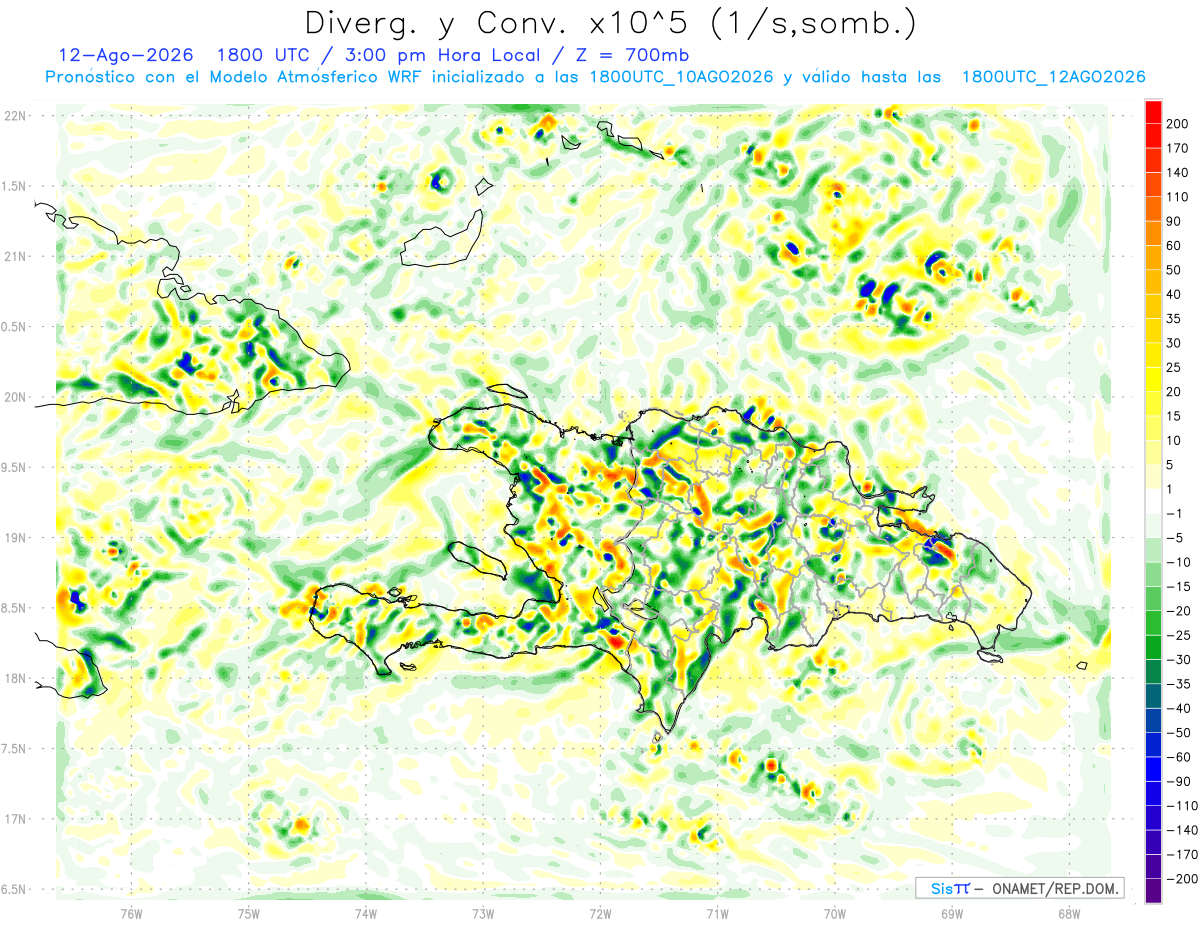Click the "9.5N" latitude label
The width and height of the screenshot is (1200, 927).
(x=14, y=467)
